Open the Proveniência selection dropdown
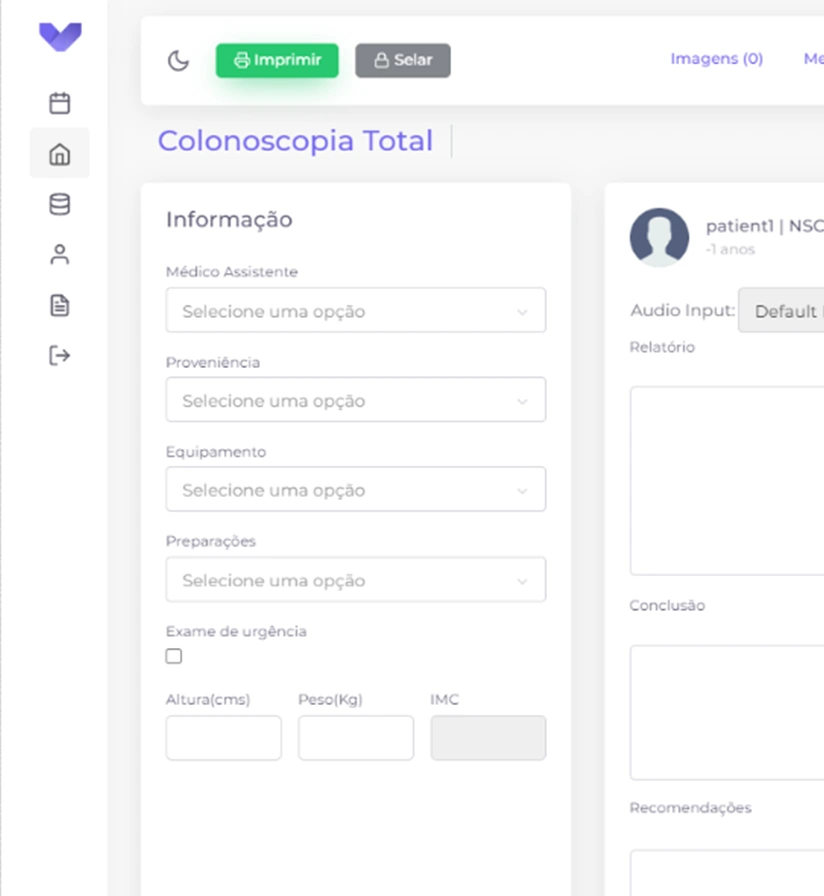Screen dimensions: 824x896 [x=355, y=400]
